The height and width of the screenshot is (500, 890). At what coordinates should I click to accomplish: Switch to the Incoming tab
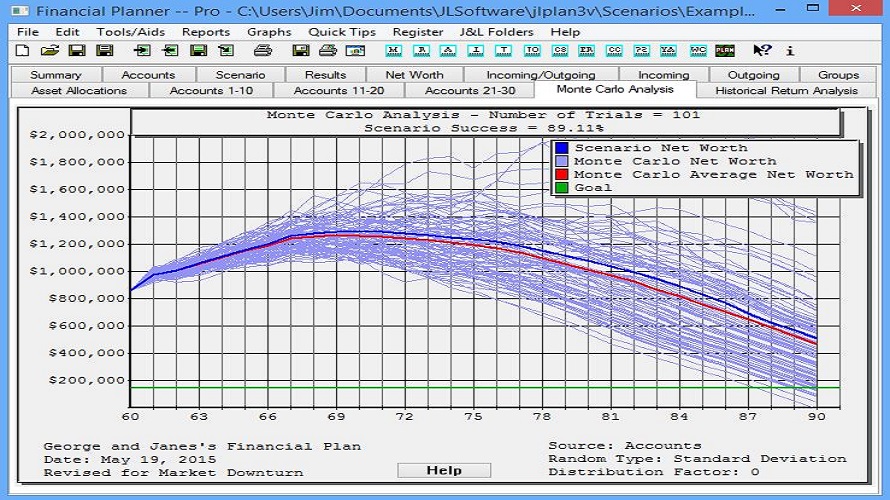point(664,75)
